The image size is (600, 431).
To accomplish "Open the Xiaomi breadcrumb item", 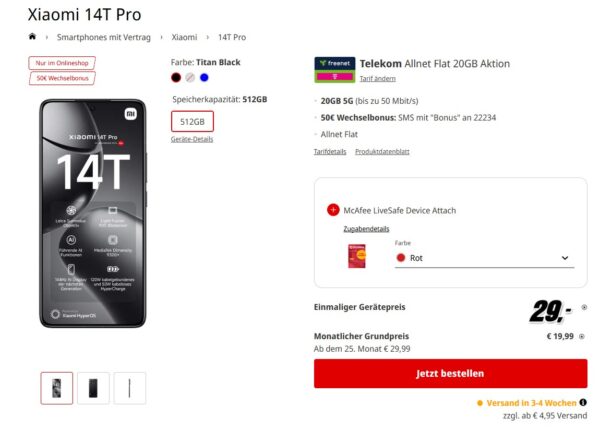I will (x=184, y=37).
